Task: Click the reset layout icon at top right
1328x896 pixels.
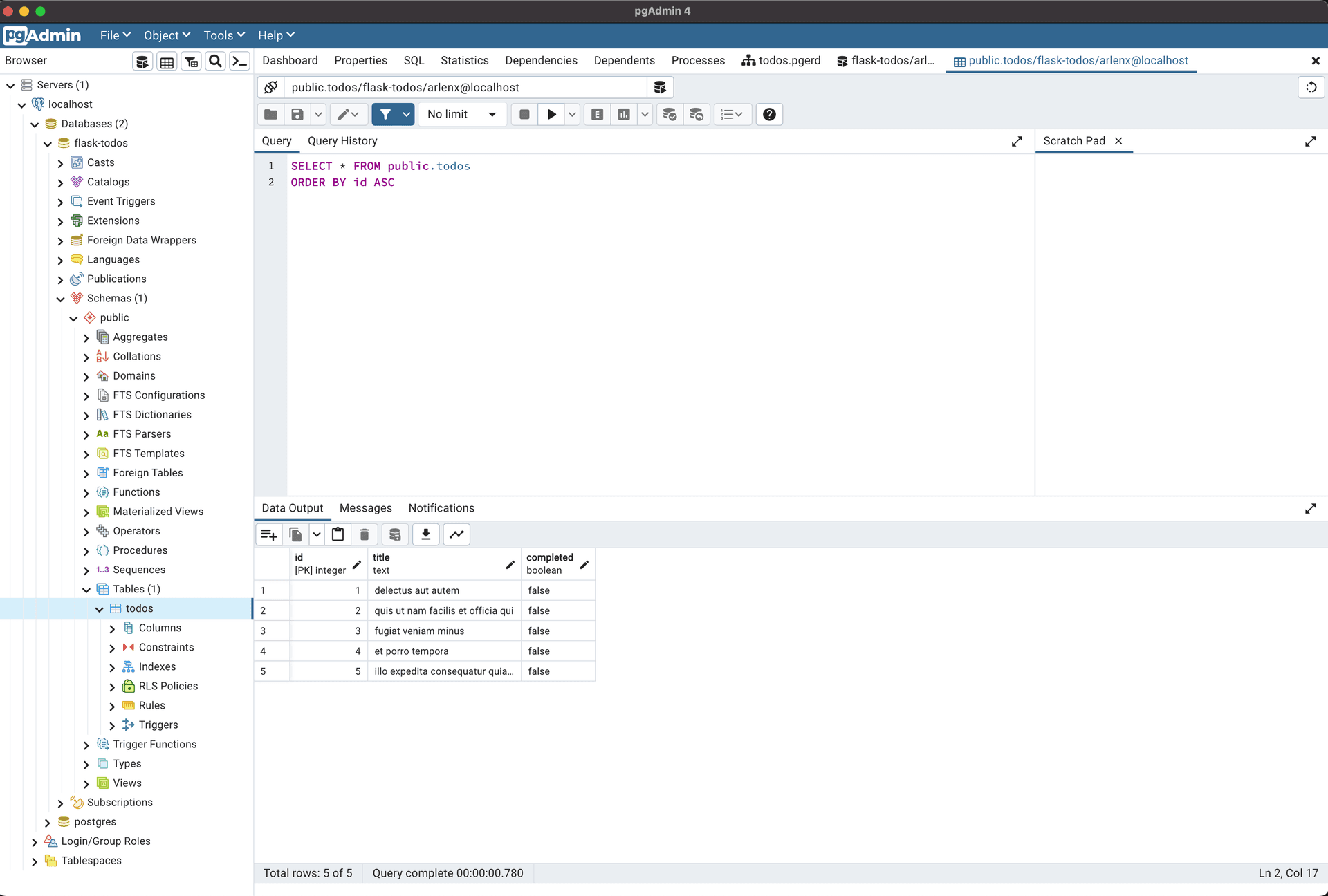Action: (x=1311, y=88)
